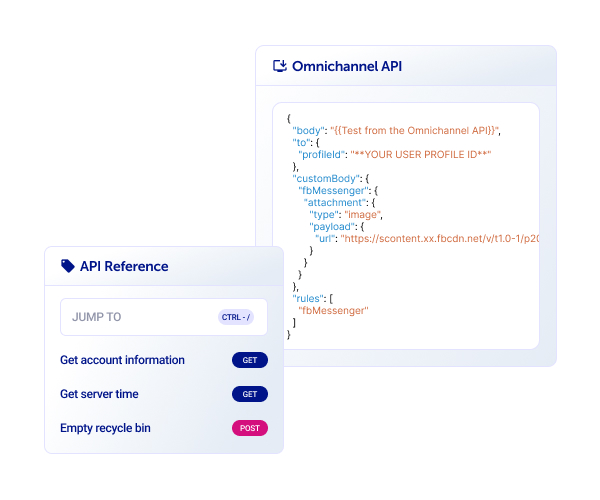Click the "rules" key in the JSON
600x500 pixels.
click(x=308, y=299)
